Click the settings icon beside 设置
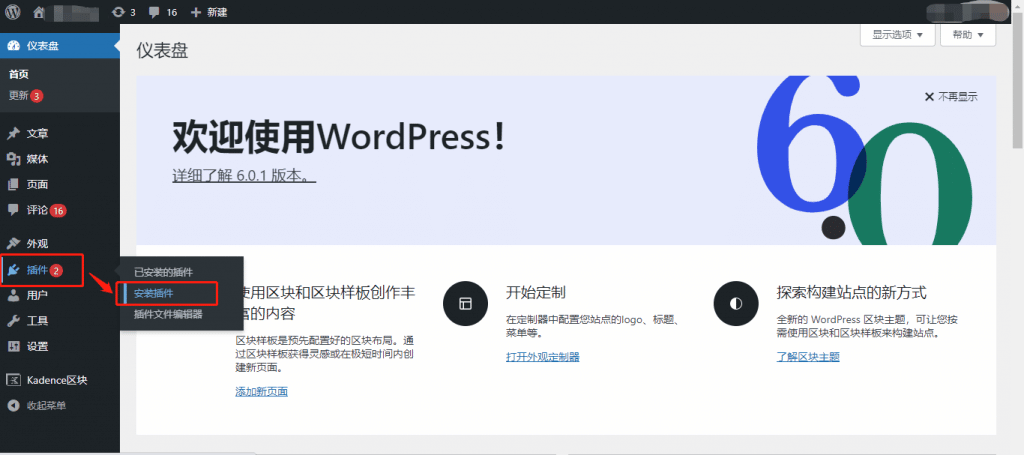This screenshot has height=455, width=1024. (x=13, y=347)
